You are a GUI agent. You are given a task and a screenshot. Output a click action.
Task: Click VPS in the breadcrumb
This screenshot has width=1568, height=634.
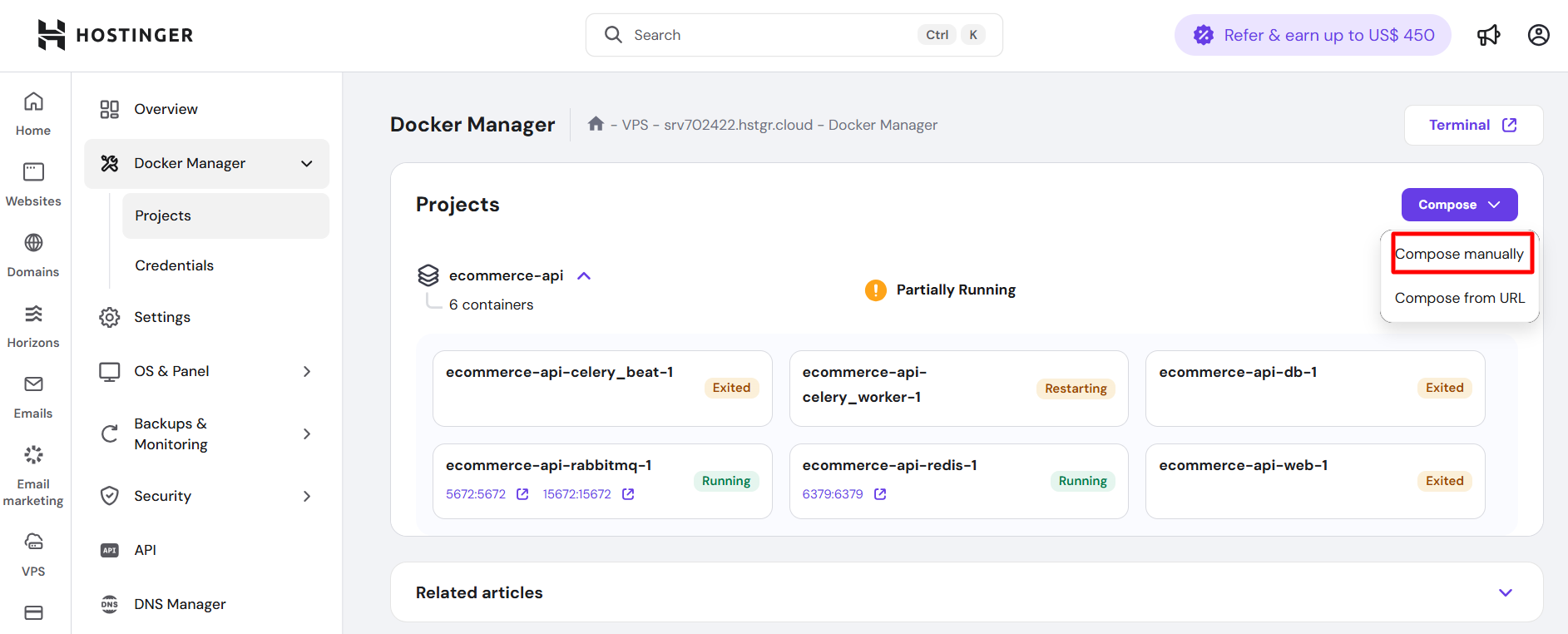tap(635, 125)
